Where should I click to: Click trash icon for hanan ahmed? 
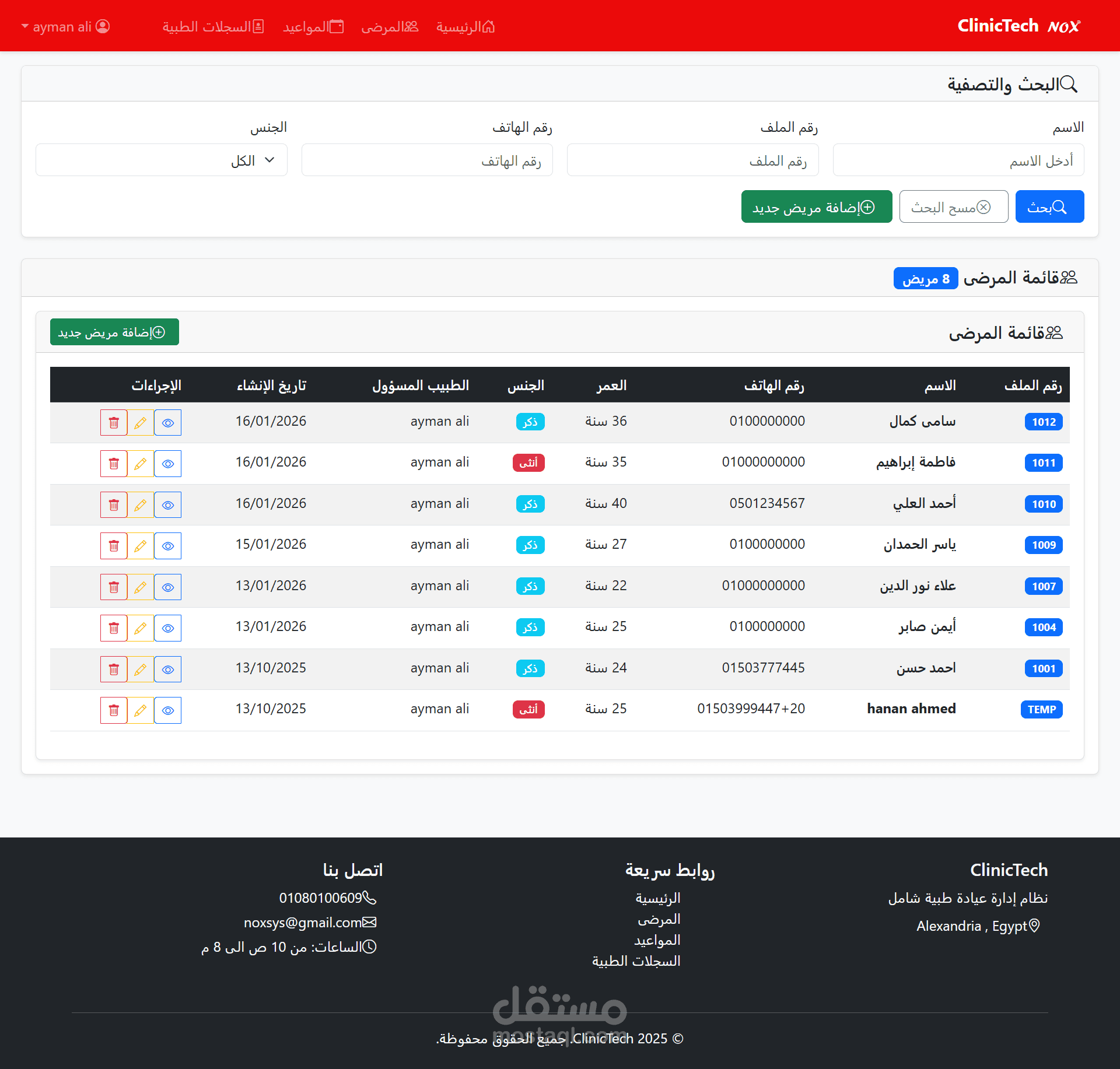(x=114, y=710)
